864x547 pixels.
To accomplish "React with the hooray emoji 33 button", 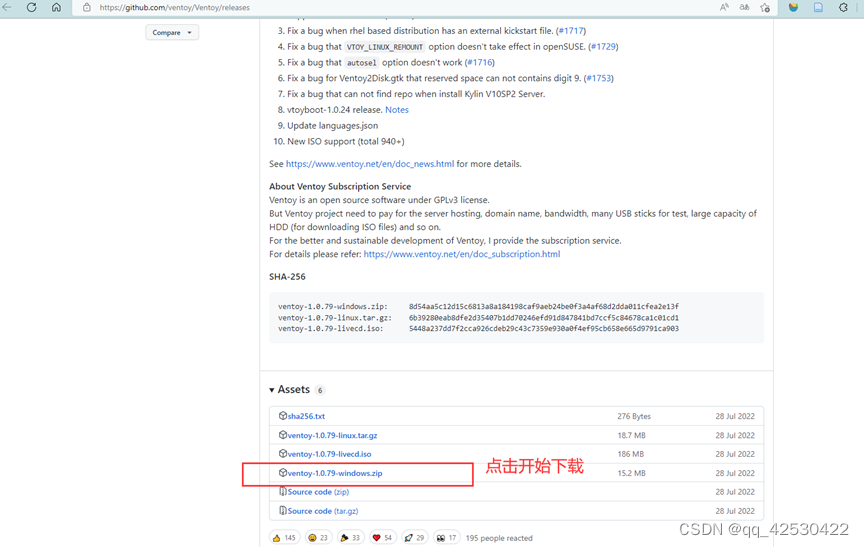I will (x=350, y=538).
